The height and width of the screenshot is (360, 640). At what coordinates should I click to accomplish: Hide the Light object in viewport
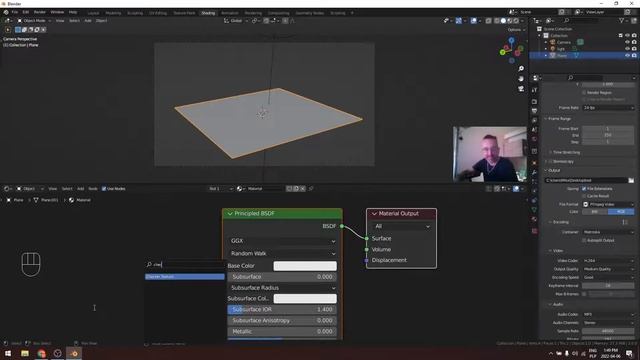pos(627,49)
